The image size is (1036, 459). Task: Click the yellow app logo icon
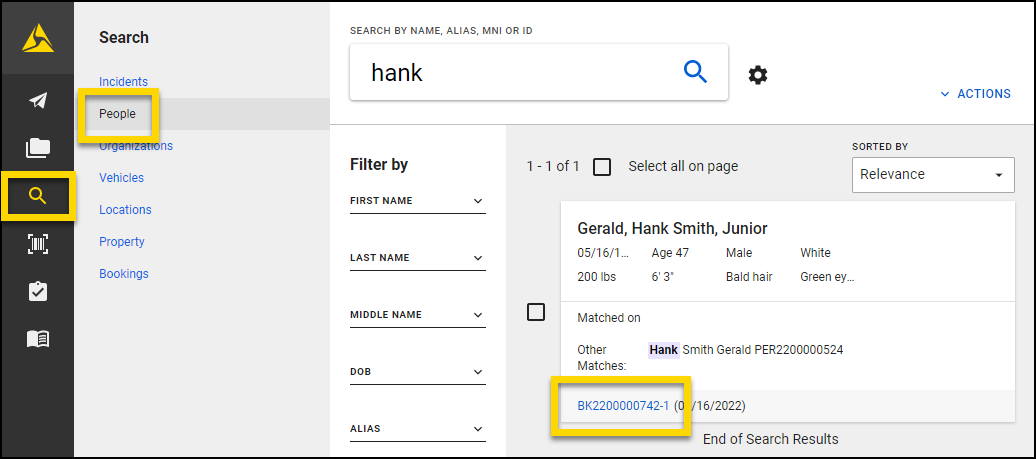pos(37,38)
